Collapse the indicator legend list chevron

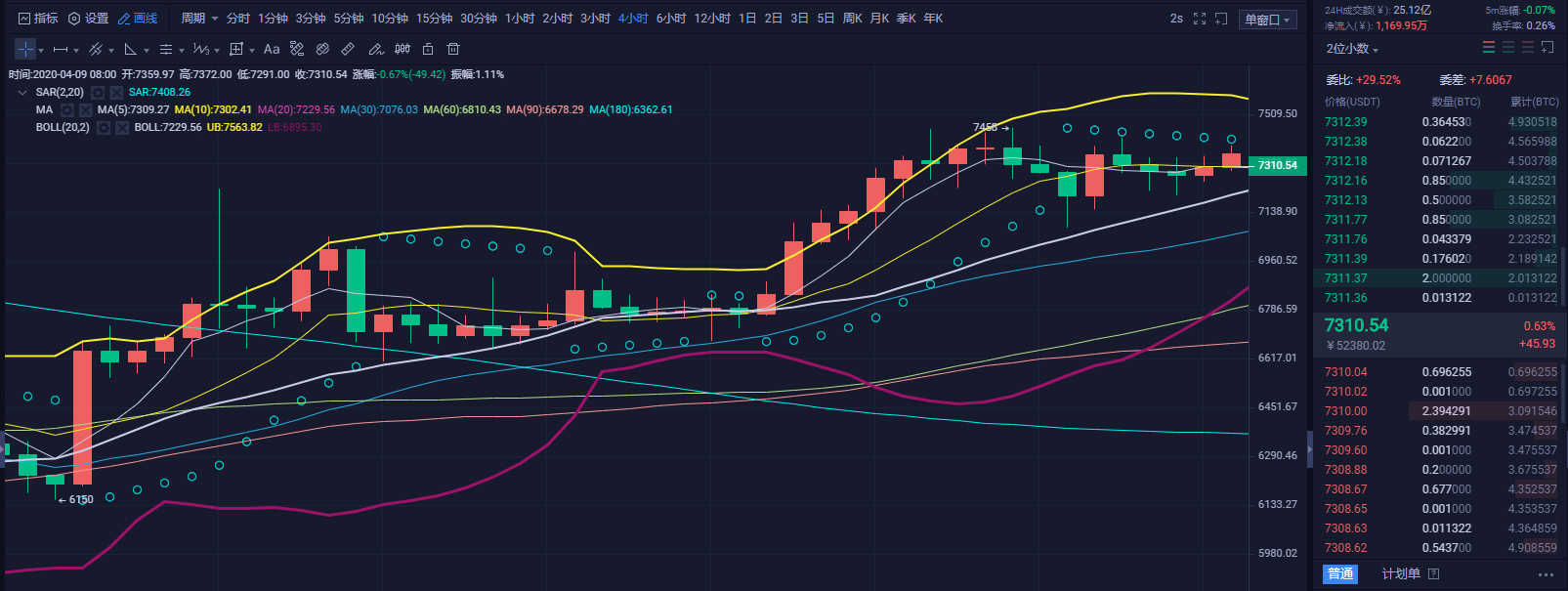(x=22, y=93)
